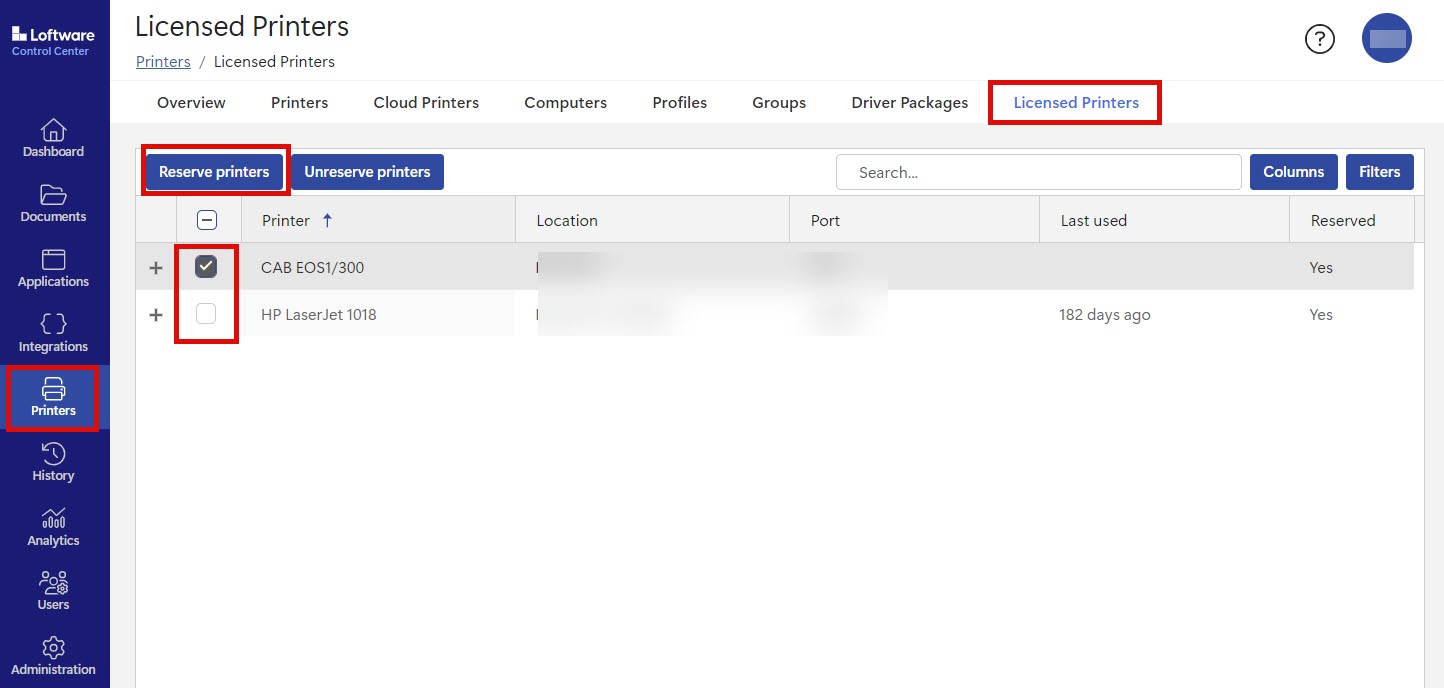
Task: Follow the Printers breadcrumb link
Action: tap(163, 62)
